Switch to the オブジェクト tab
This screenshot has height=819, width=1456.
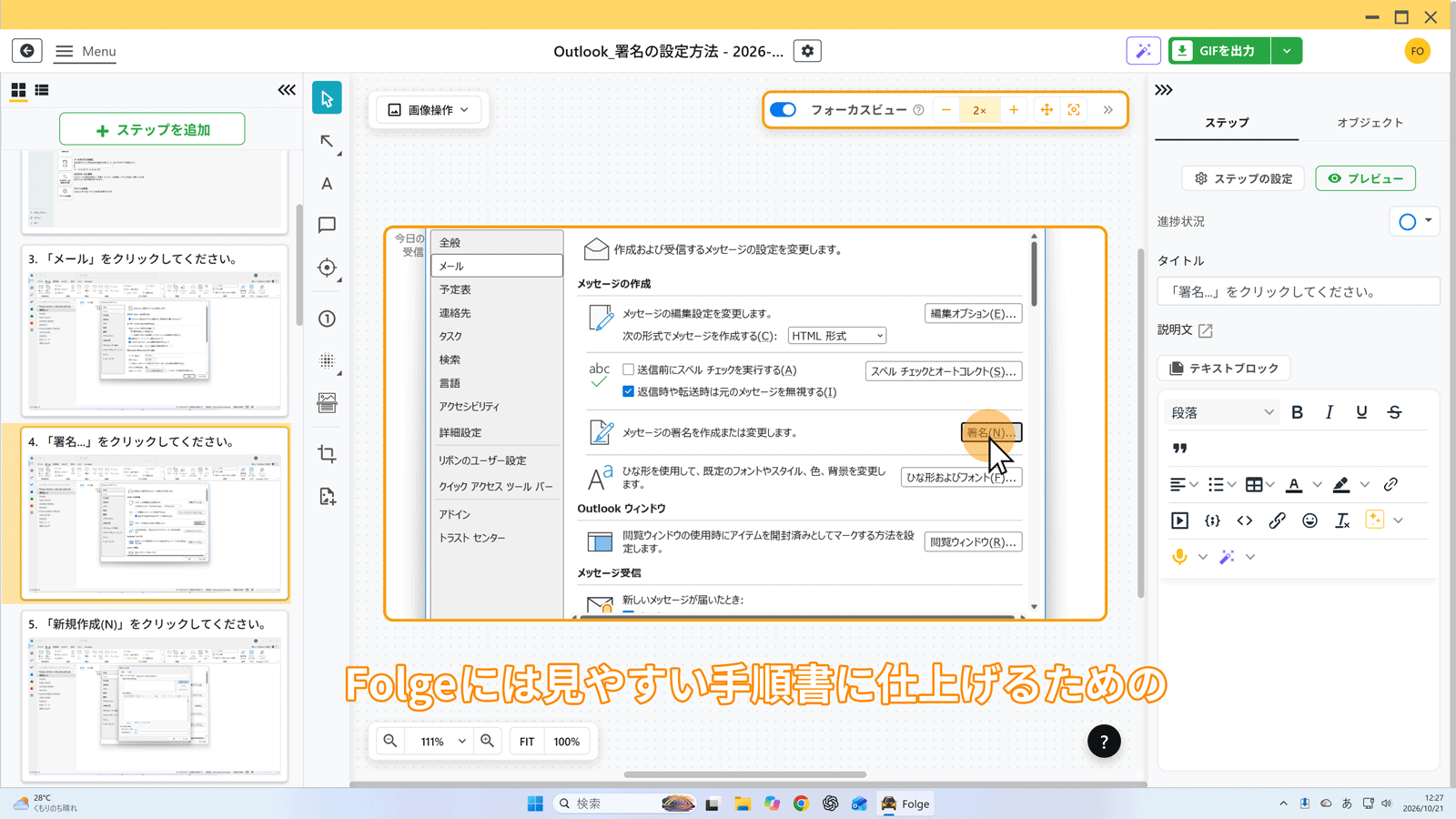(1370, 122)
